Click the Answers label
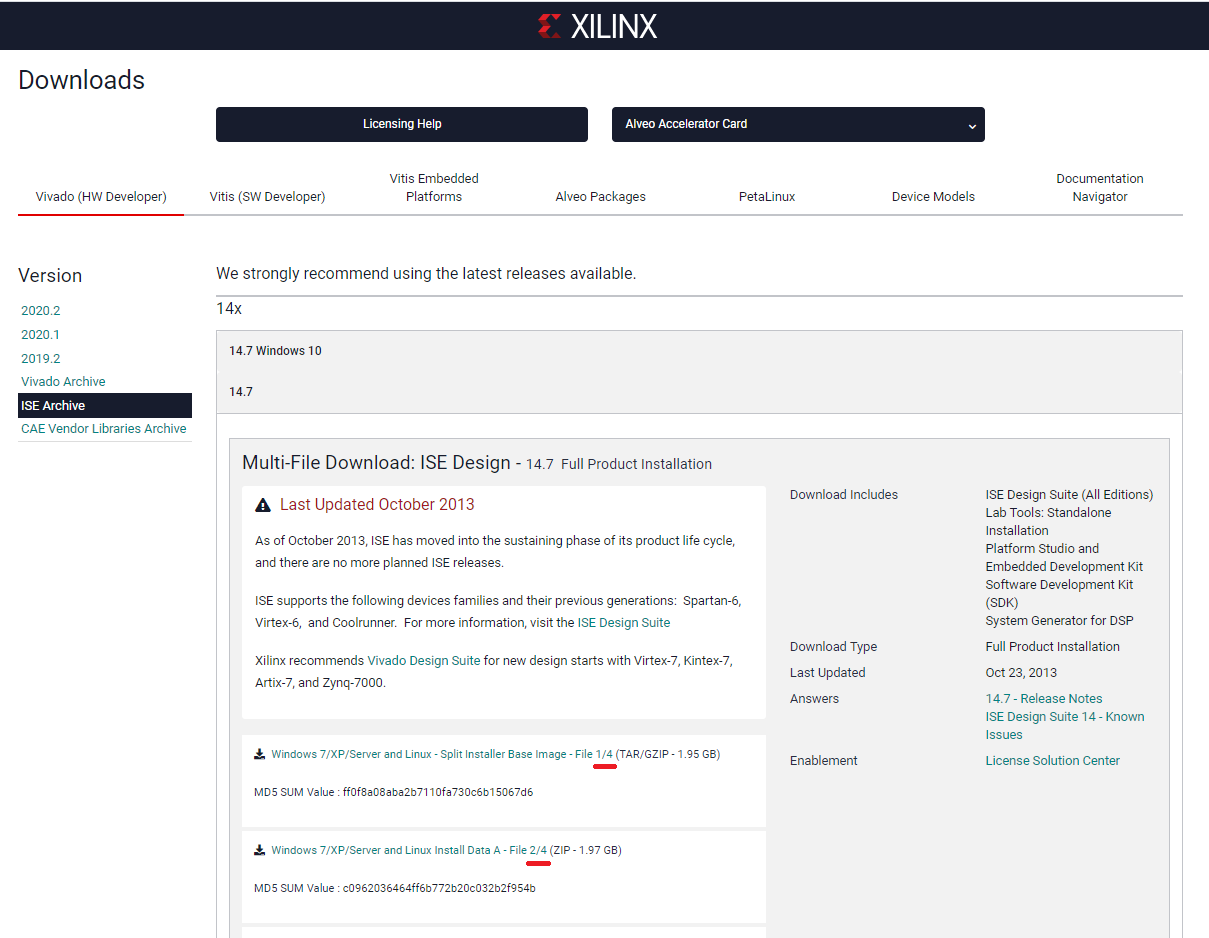This screenshot has width=1209, height=938. point(815,699)
